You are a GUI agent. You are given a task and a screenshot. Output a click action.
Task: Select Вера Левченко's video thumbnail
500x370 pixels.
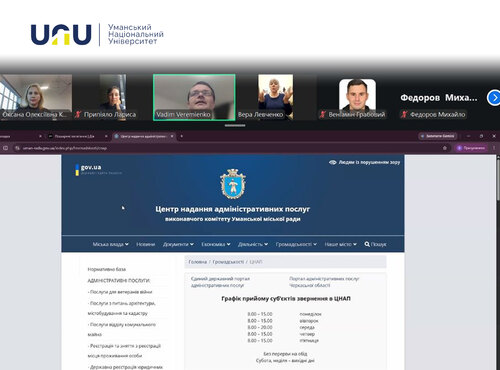[276, 97]
